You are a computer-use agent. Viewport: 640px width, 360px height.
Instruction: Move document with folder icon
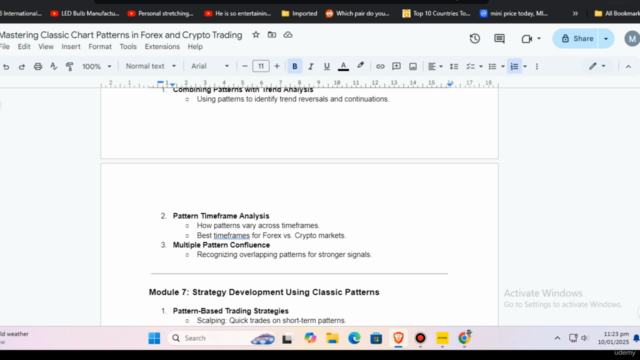pyautogui.click(x=272, y=35)
